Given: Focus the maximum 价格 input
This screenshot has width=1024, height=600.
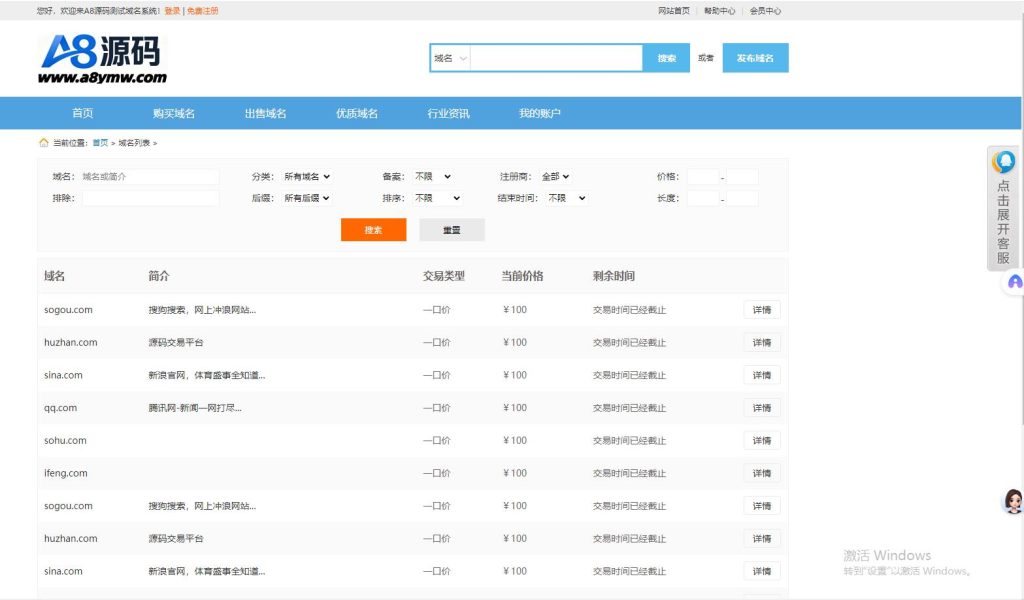Looking at the screenshot, I should click(x=742, y=176).
